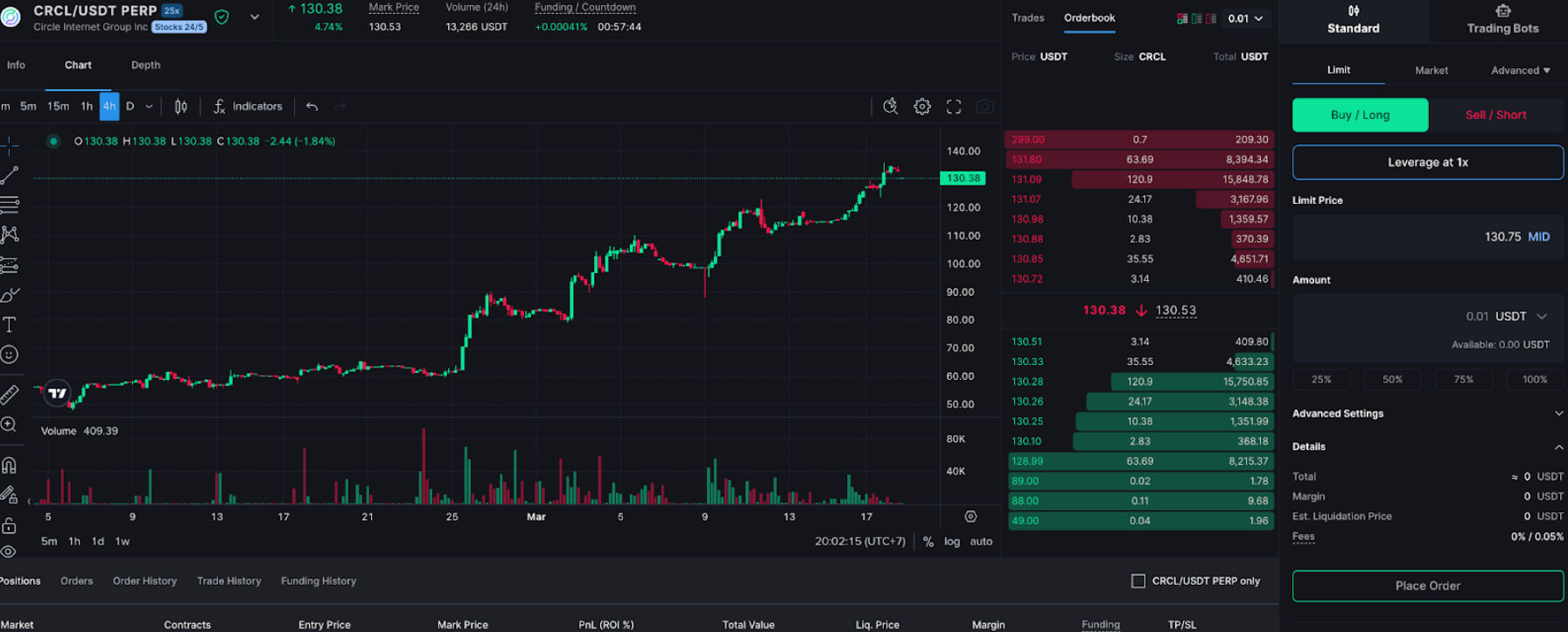Image resolution: width=1568 pixels, height=632 pixels.
Task: Open the Trading Bots tab
Action: [1502, 20]
